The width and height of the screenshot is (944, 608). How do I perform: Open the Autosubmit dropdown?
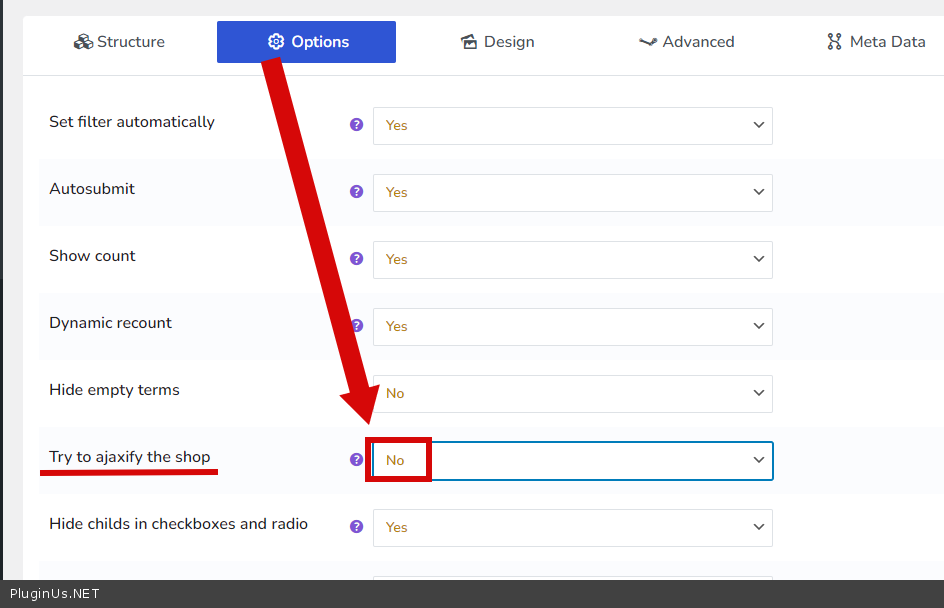572,193
